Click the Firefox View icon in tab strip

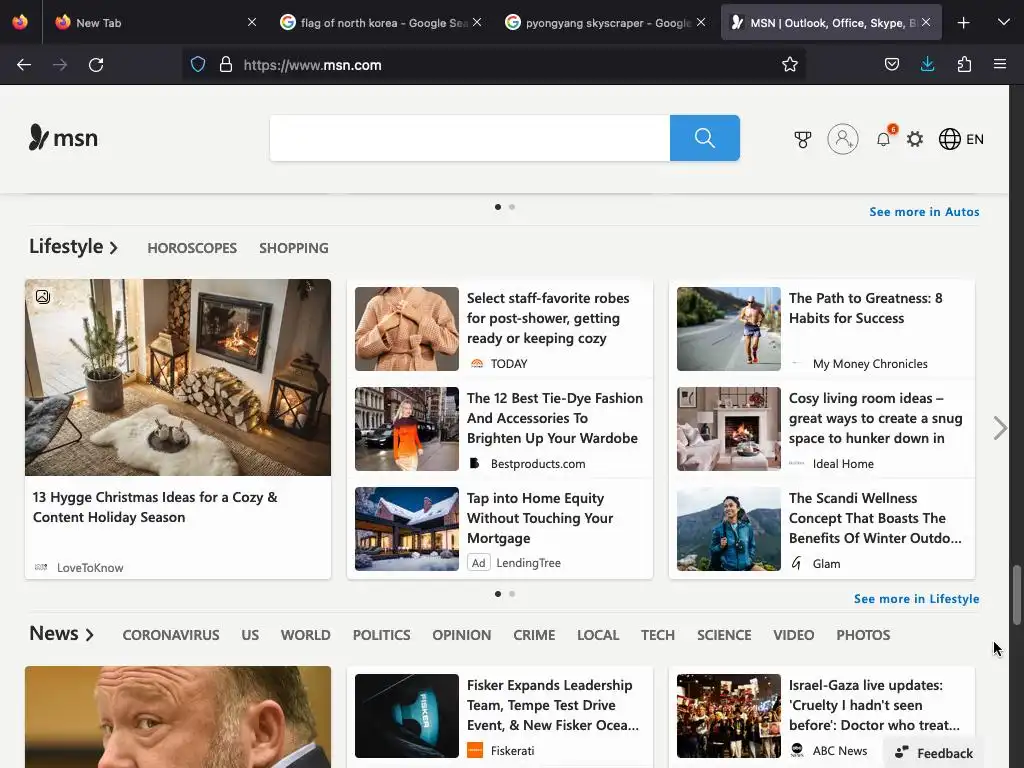20,22
